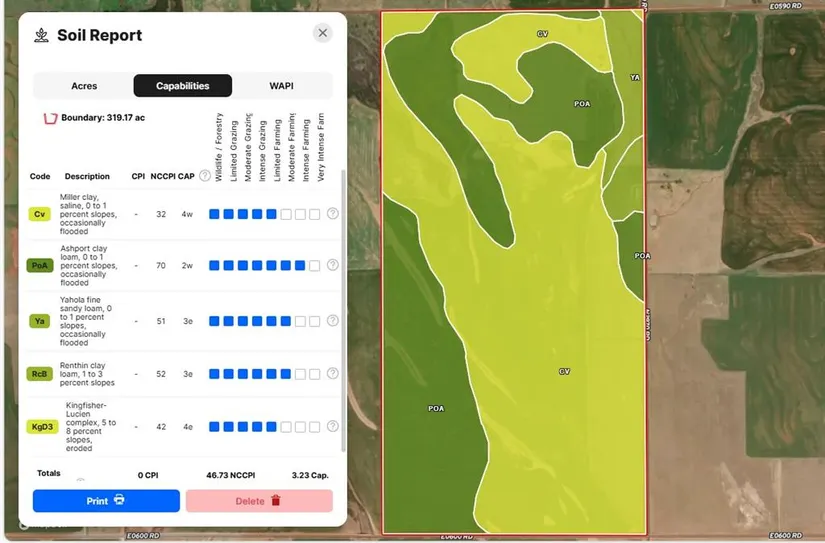This screenshot has width=825, height=543.
Task: Click the Soil Report plant icon
Action: 41,35
